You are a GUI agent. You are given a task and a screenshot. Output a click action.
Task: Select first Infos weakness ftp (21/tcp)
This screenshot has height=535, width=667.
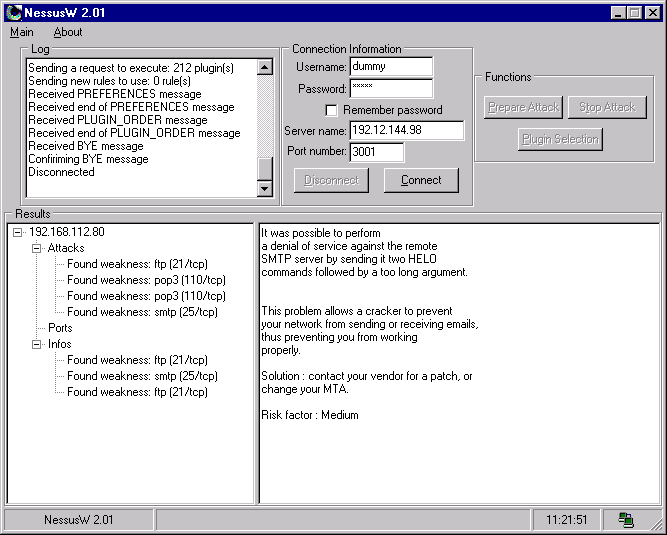coord(137,360)
